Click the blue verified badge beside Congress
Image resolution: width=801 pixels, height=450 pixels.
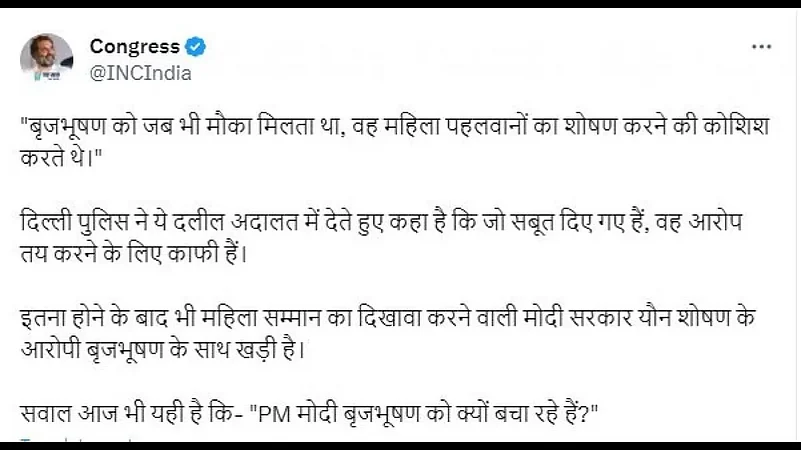pos(197,47)
